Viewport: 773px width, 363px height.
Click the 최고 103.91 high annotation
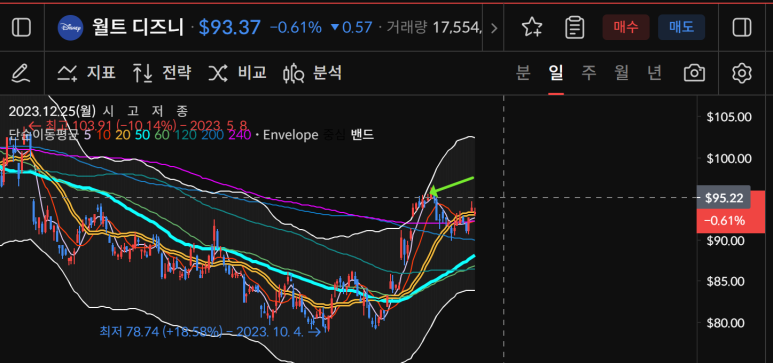[138, 125]
